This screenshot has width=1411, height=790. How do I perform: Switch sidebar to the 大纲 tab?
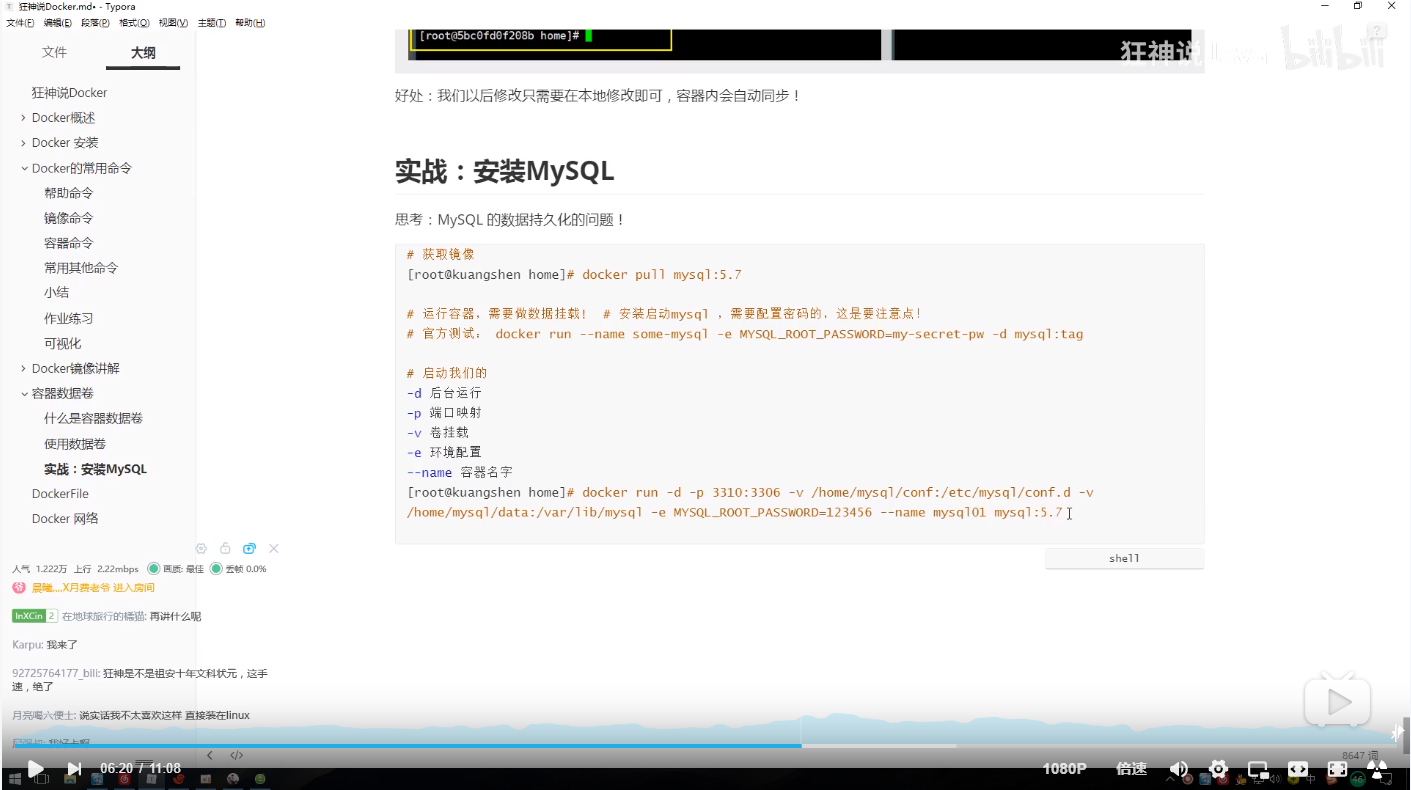click(143, 52)
